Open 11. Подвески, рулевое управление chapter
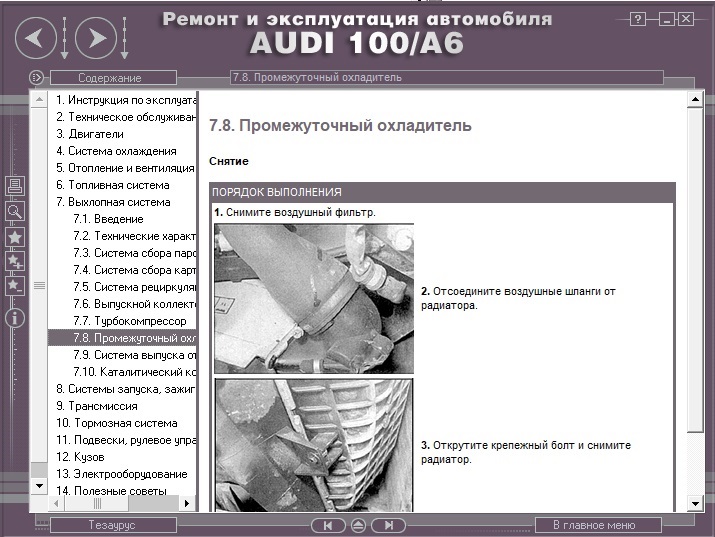 pyautogui.click(x=126, y=440)
